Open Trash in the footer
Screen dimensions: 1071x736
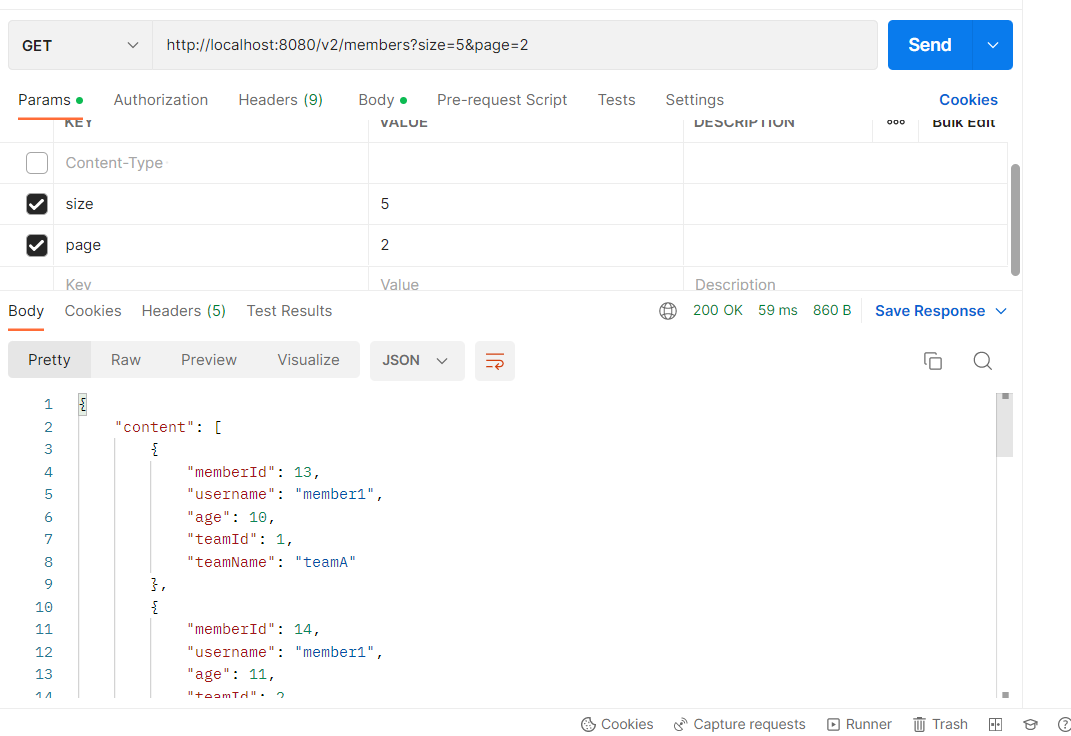[x=940, y=724]
